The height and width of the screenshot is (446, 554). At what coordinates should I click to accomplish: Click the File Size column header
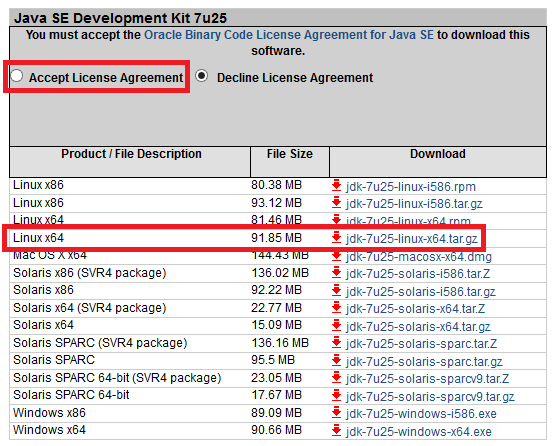click(x=290, y=154)
